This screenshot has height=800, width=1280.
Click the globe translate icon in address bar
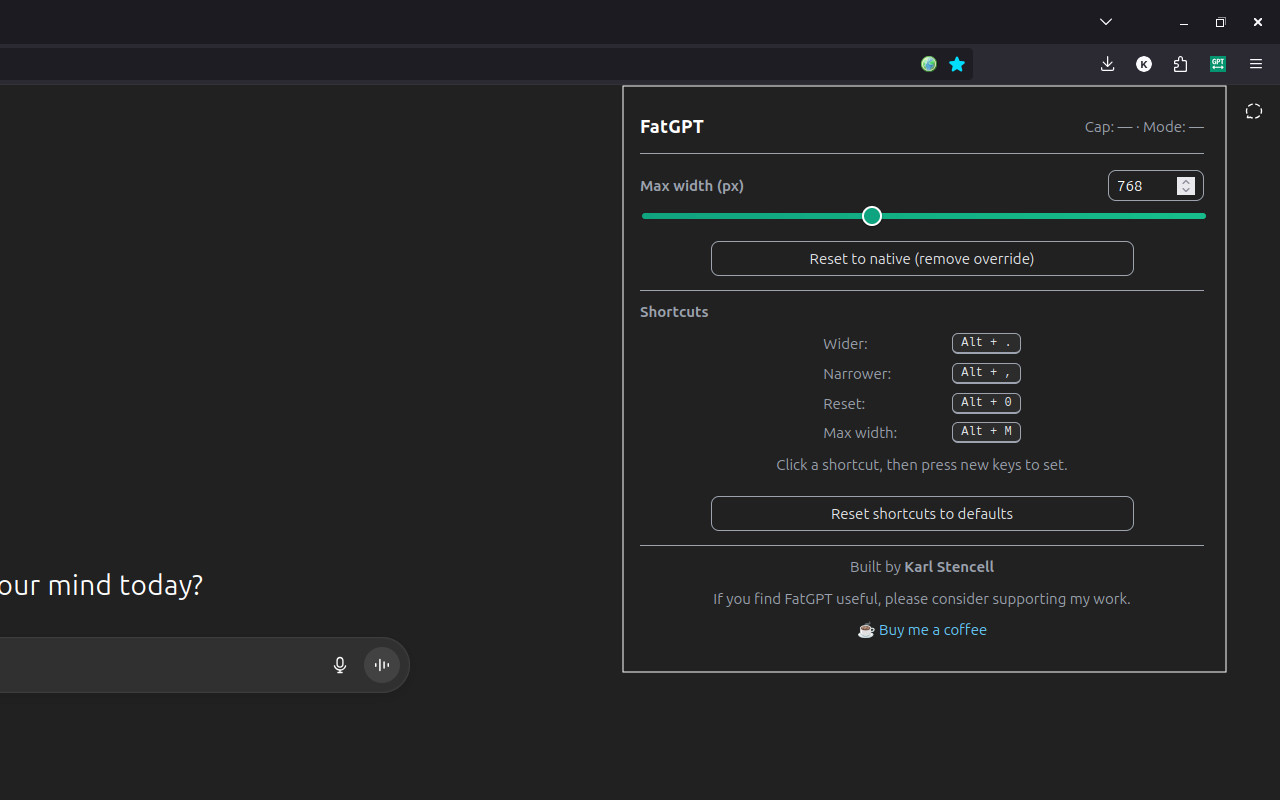pos(929,64)
